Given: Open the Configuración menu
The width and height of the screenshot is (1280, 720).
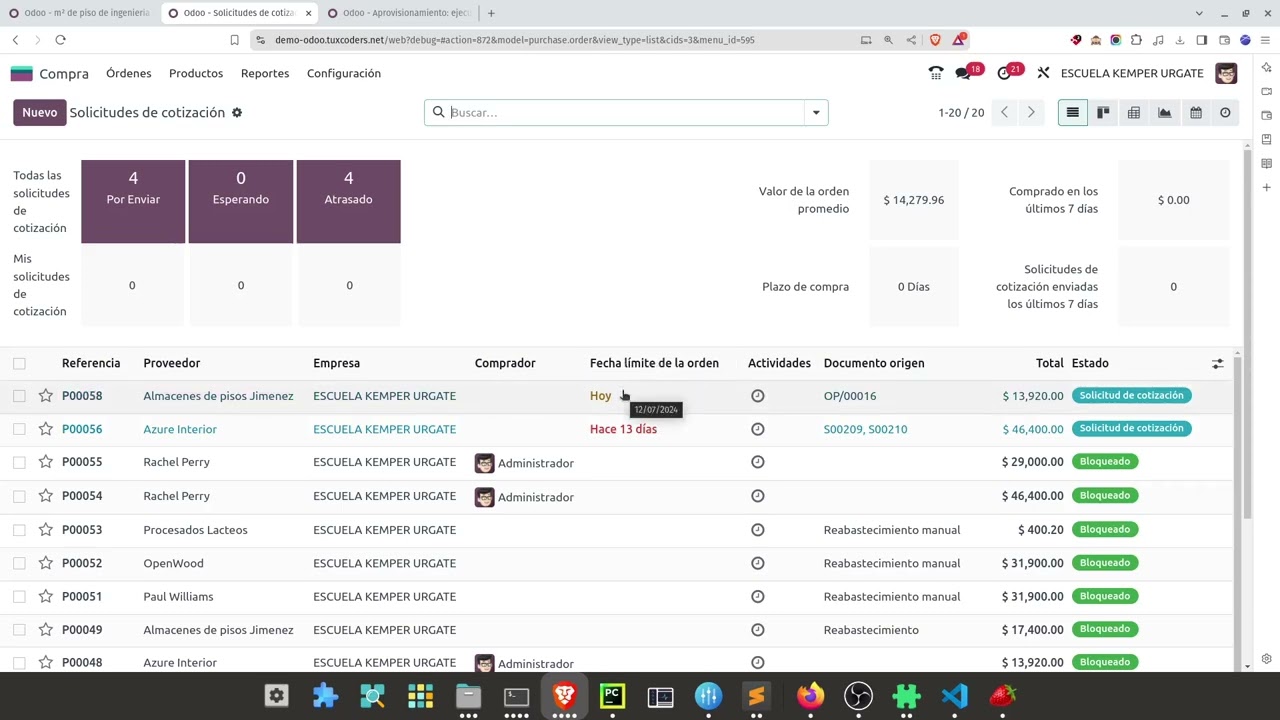Looking at the screenshot, I should coord(344,73).
